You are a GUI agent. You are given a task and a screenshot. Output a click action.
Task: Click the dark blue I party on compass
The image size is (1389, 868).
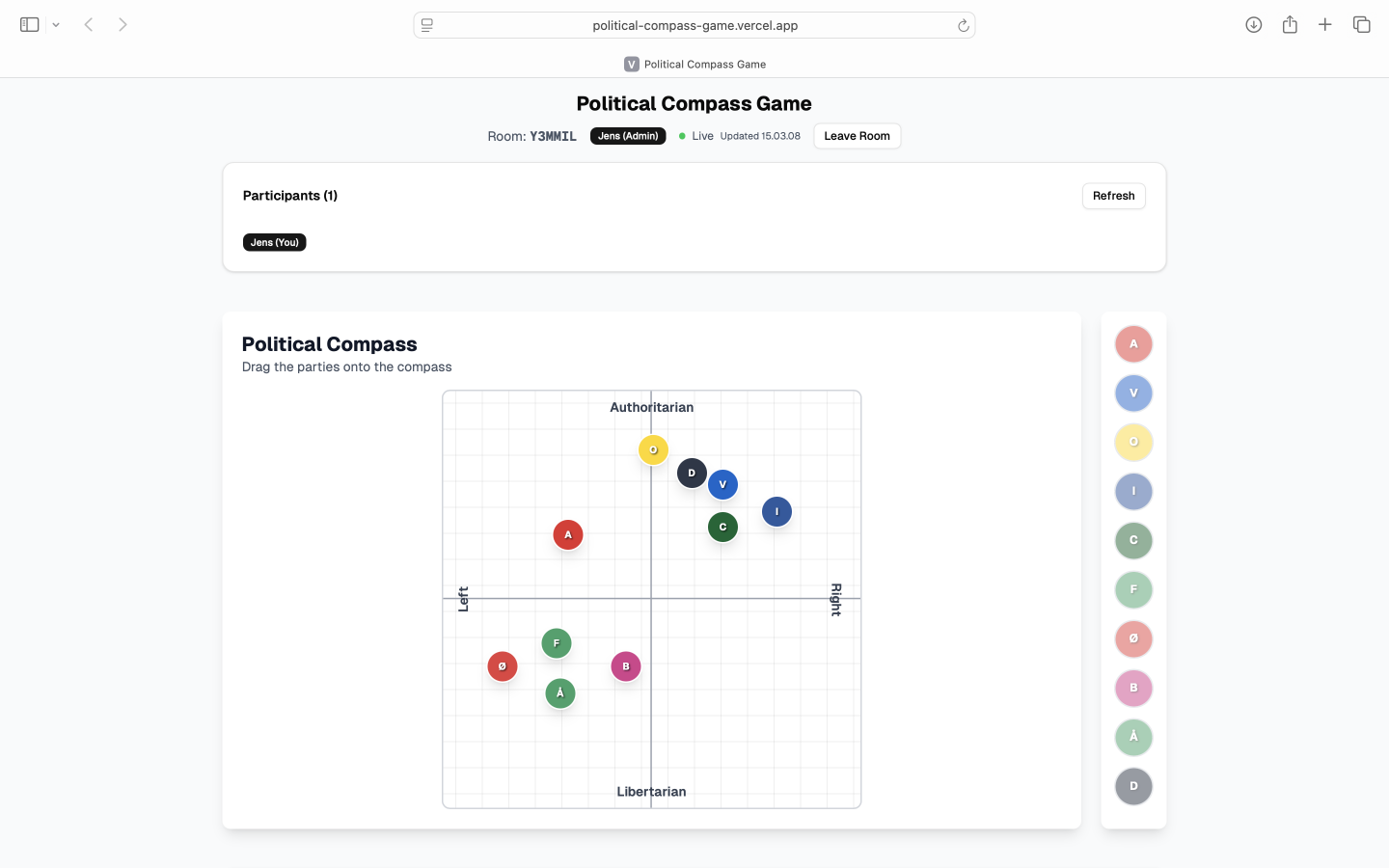pyautogui.click(x=776, y=512)
